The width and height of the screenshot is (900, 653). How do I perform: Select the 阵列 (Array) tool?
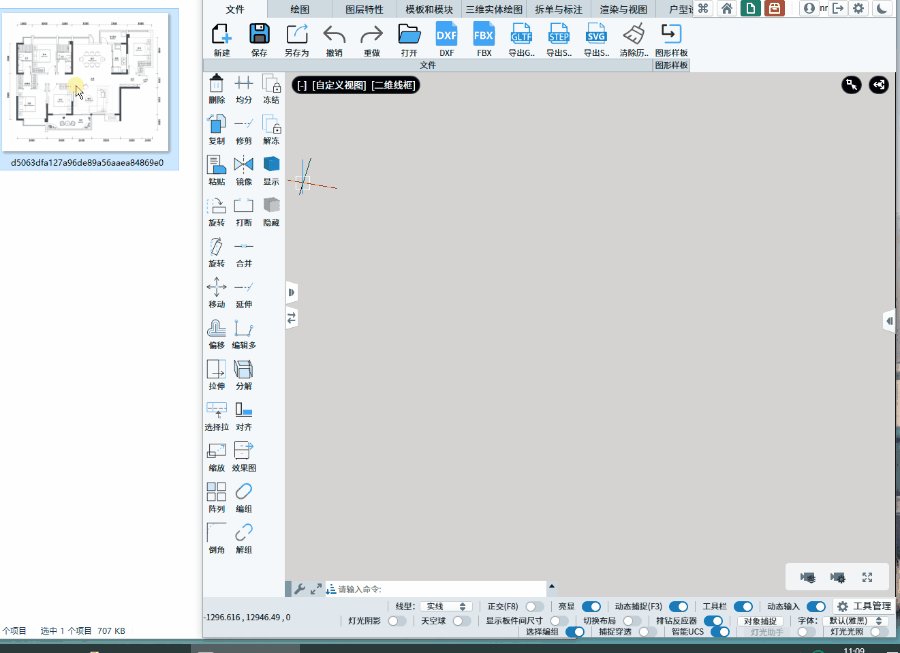coord(216,492)
